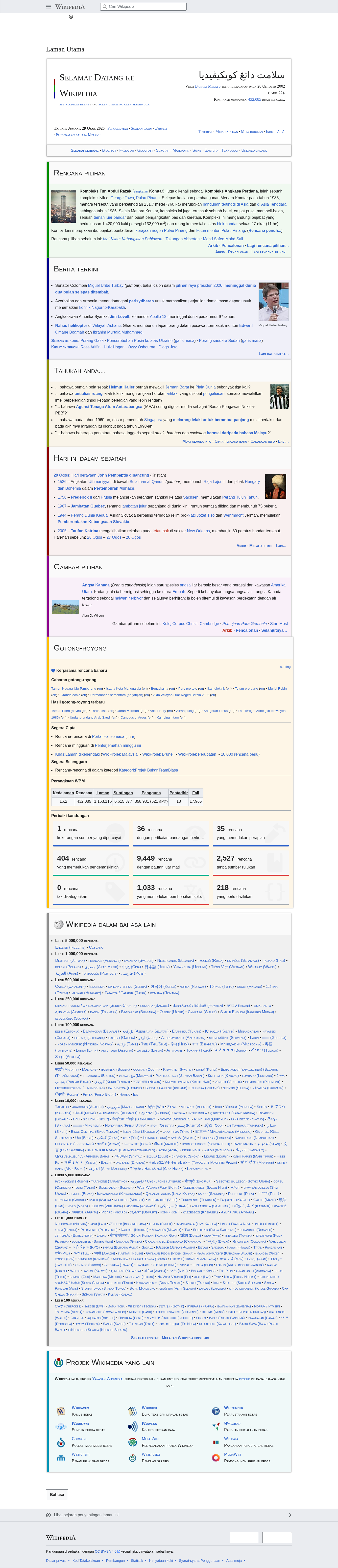Click the blue heart icon beside Kerjasama
Screen dimensions: 338x1568
point(53,671)
